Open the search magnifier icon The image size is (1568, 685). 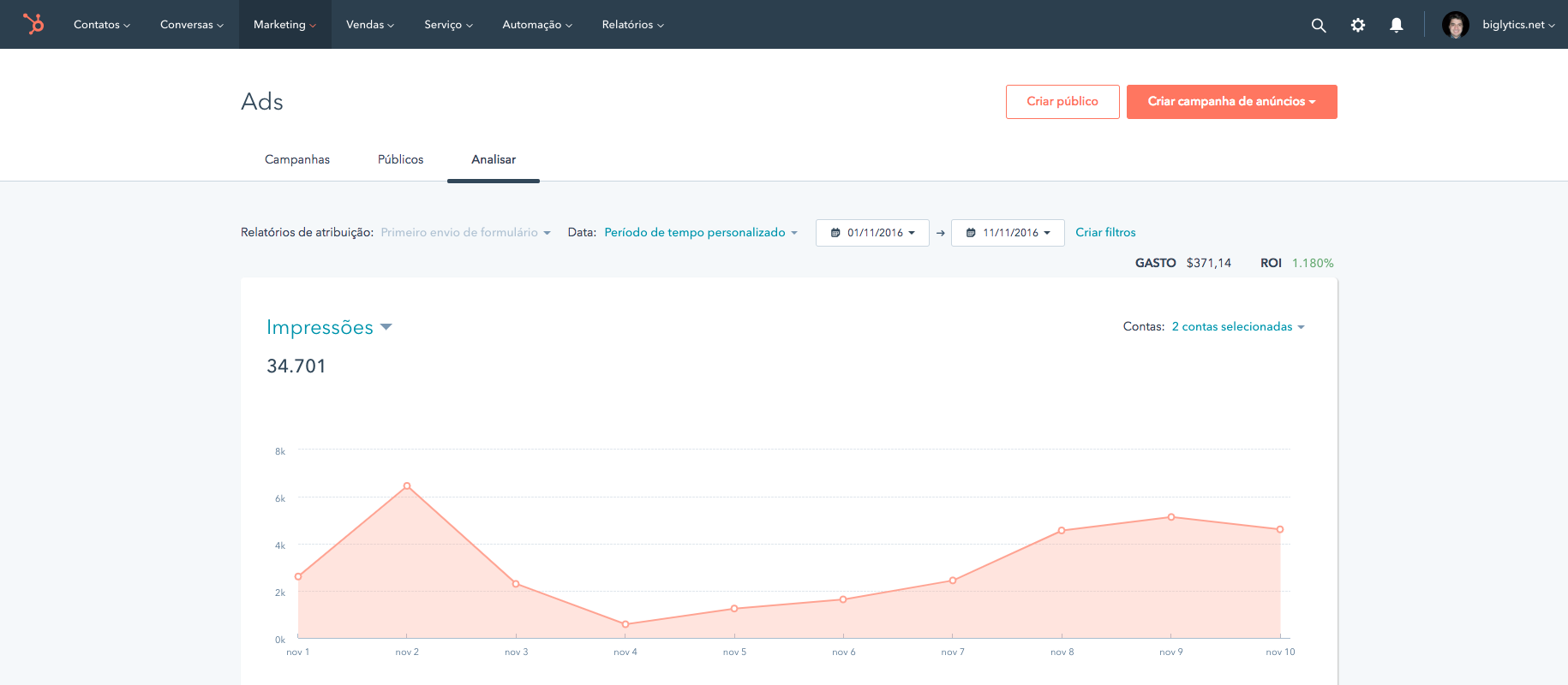1319,25
